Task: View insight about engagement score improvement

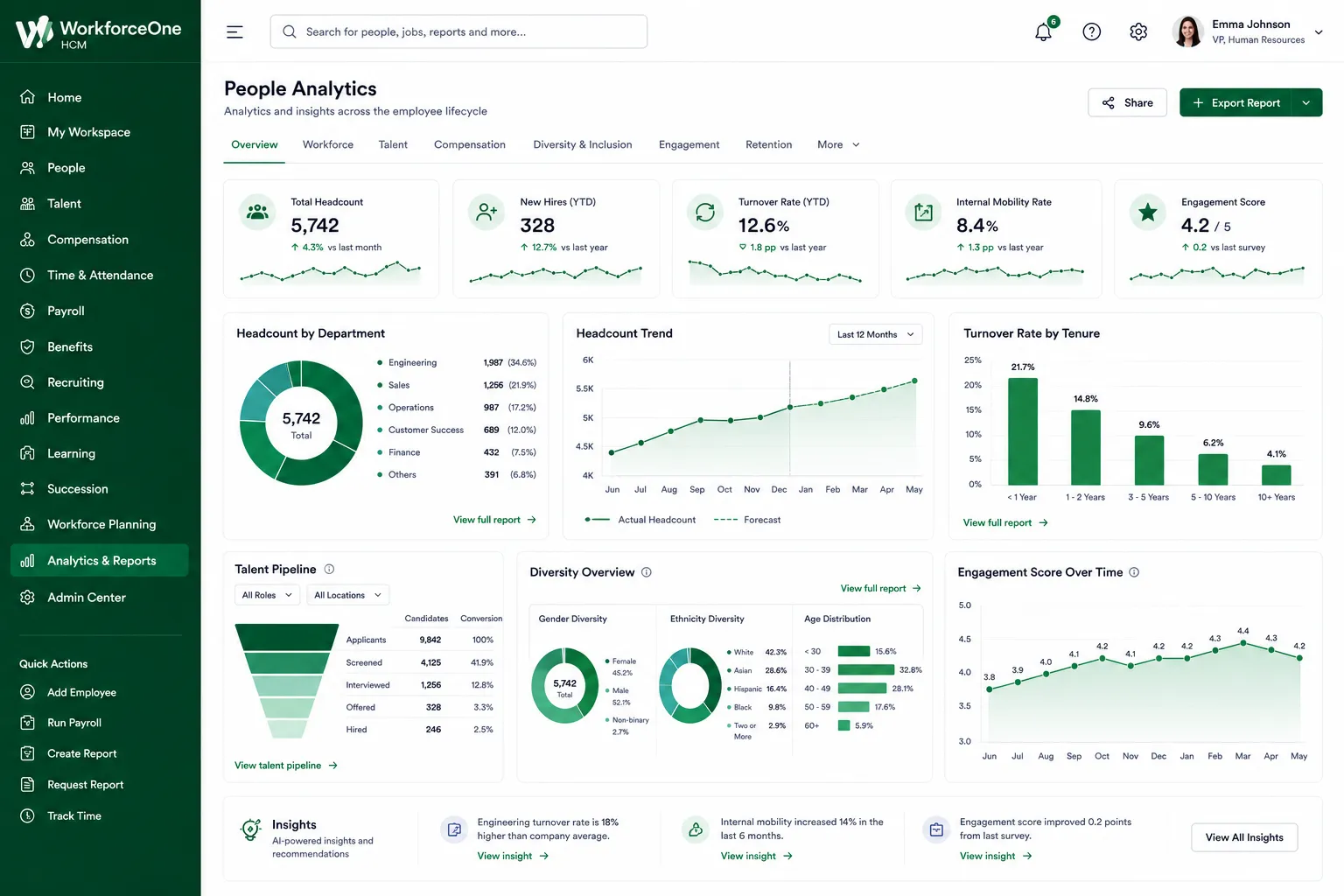Action: click(996, 857)
